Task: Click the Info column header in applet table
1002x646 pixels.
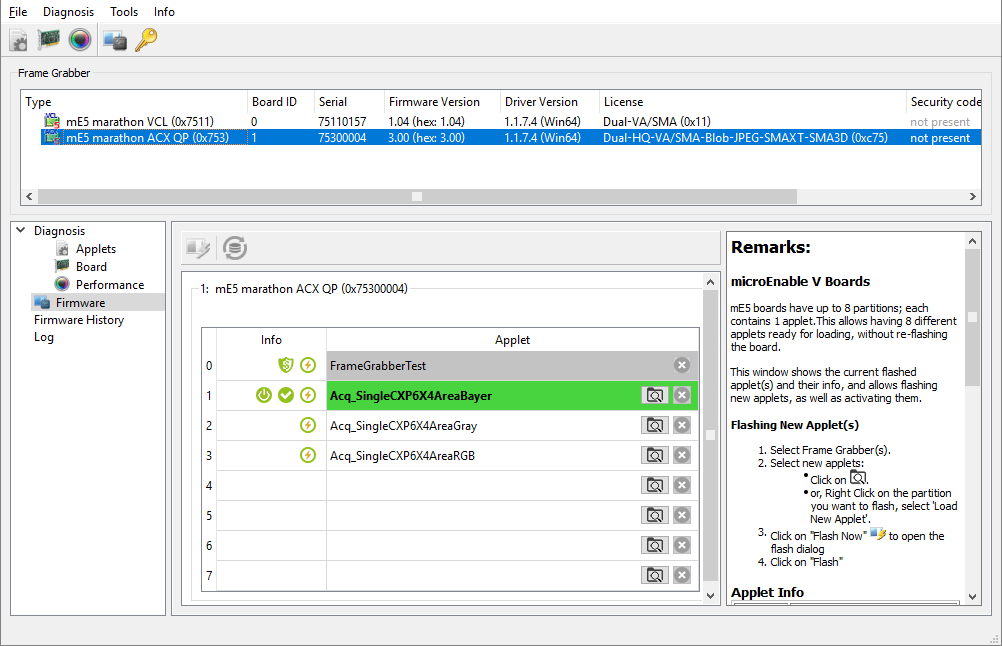Action: point(271,340)
